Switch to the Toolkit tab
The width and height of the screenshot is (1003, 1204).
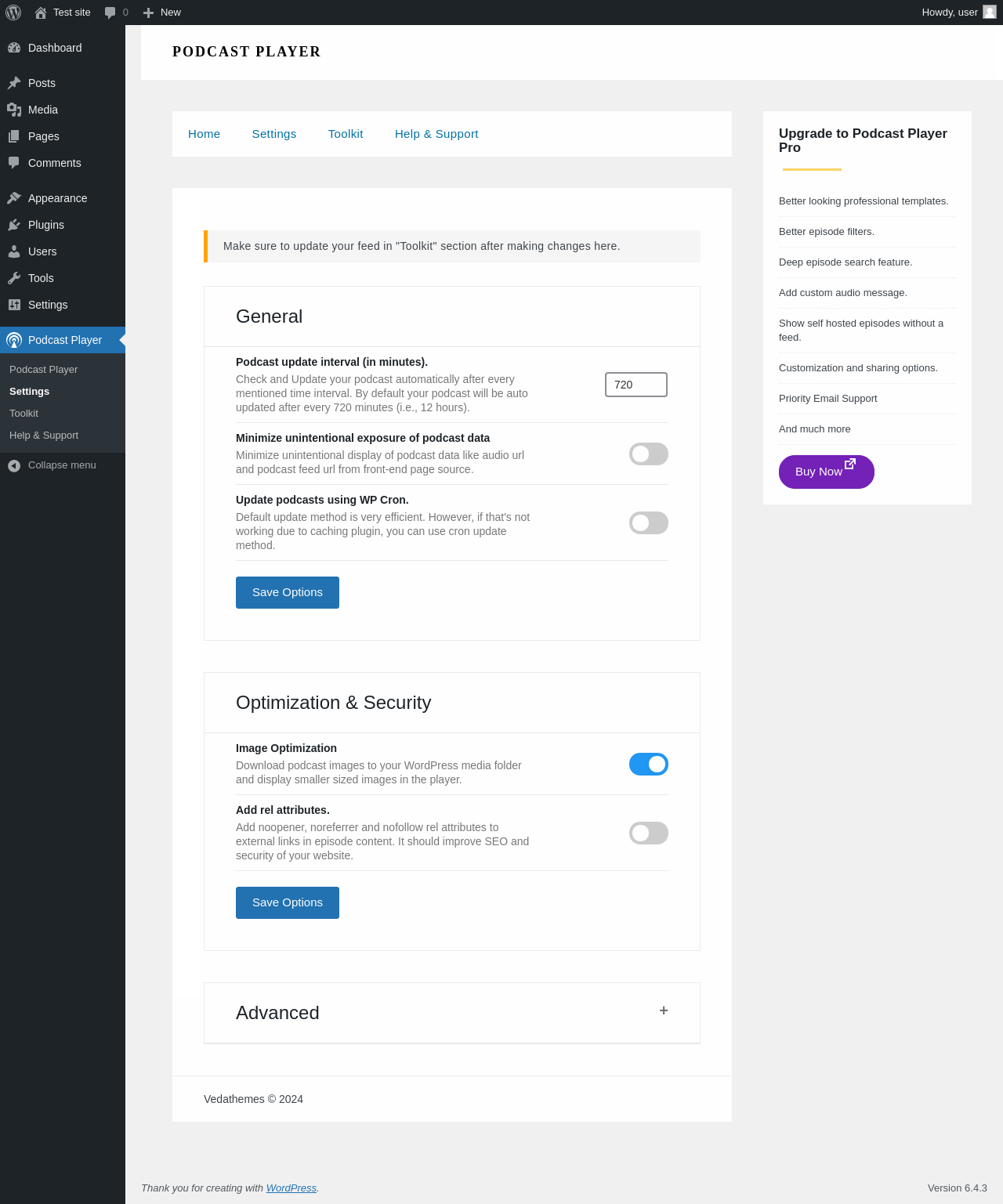(x=346, y=134)
